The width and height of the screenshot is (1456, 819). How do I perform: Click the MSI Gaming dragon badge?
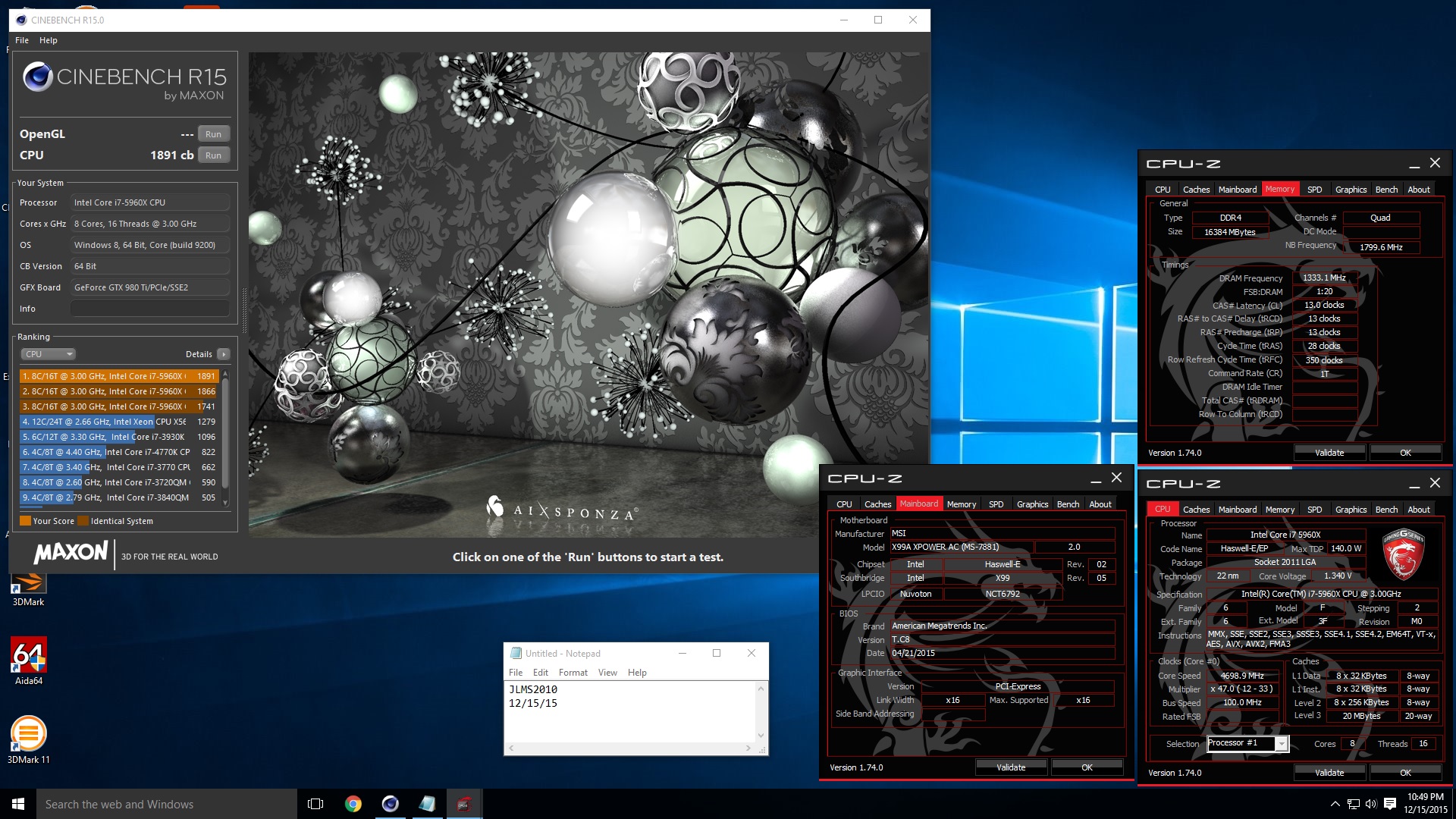[1403, 555]
